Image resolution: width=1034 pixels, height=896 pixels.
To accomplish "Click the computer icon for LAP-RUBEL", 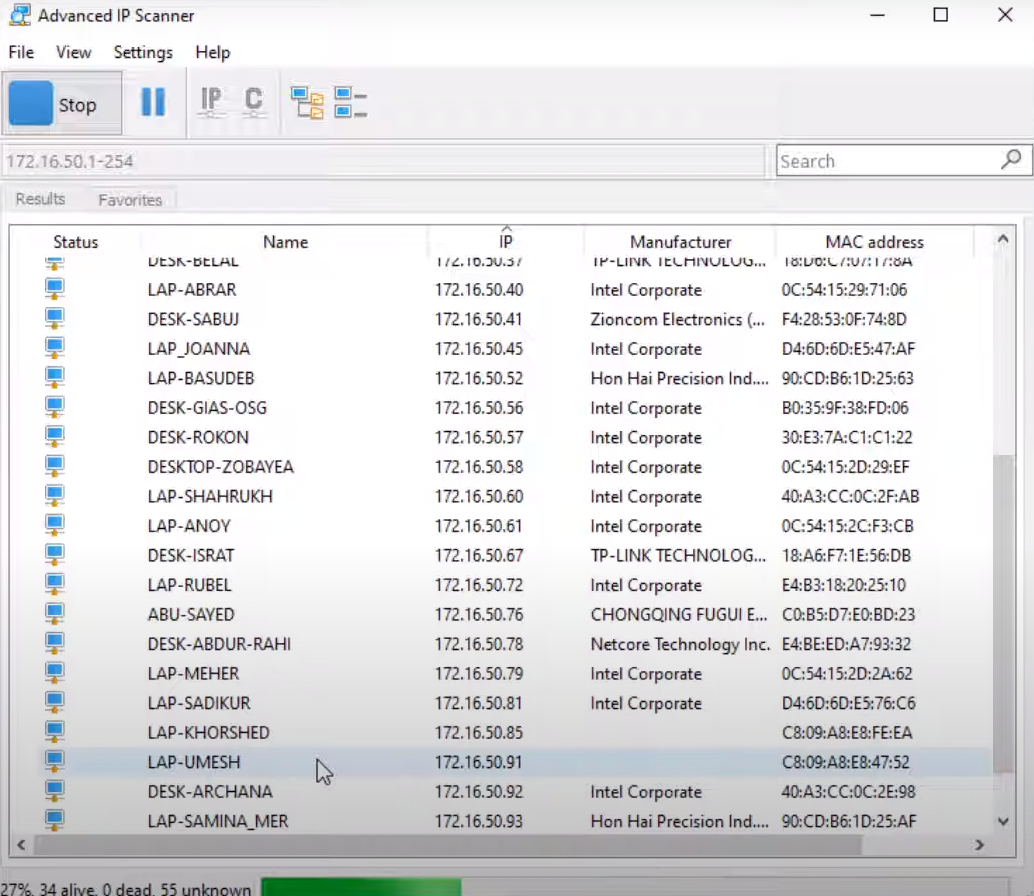I will (55, 585).
